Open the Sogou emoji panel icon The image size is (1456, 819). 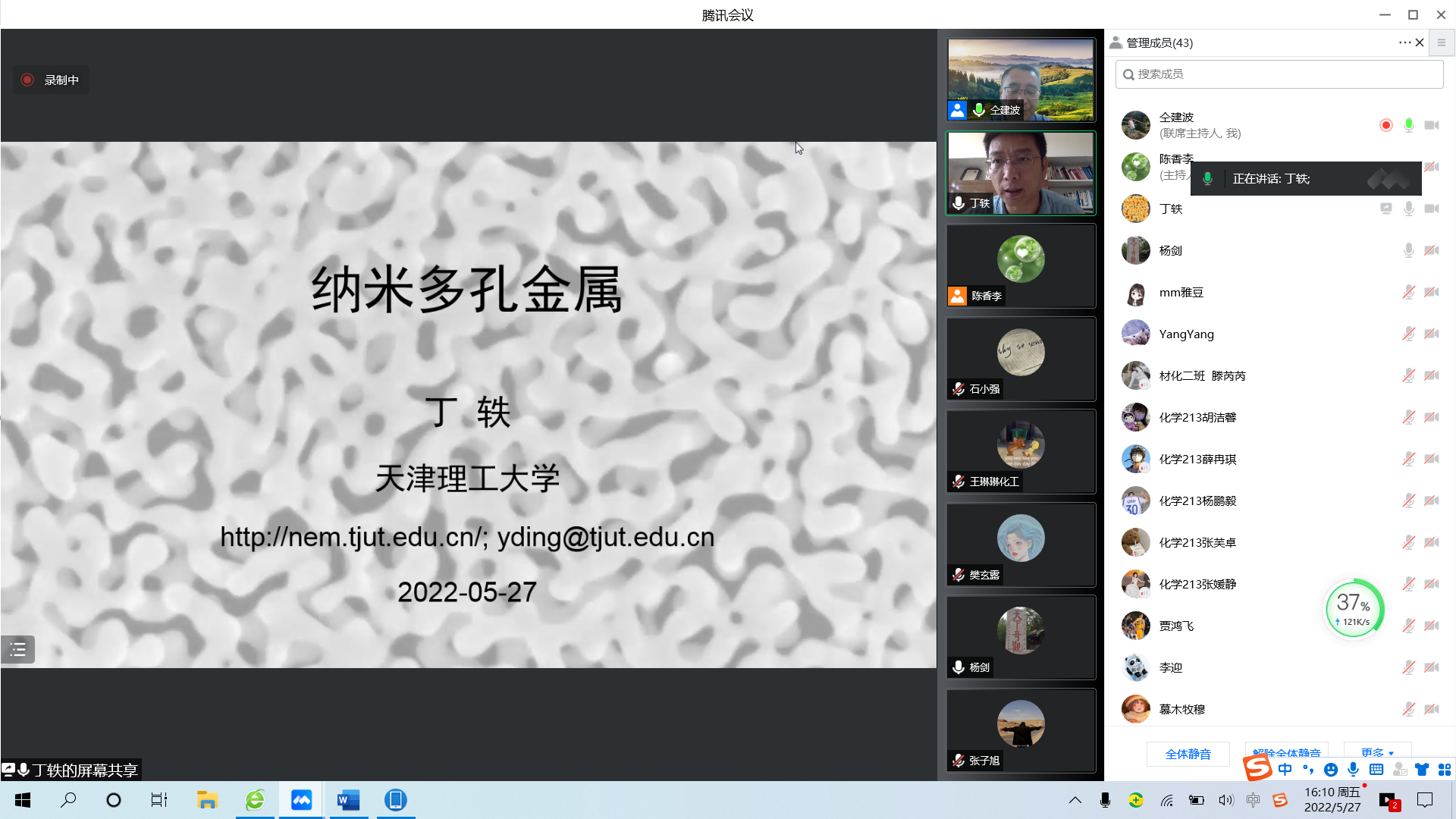coord(1331,770)
